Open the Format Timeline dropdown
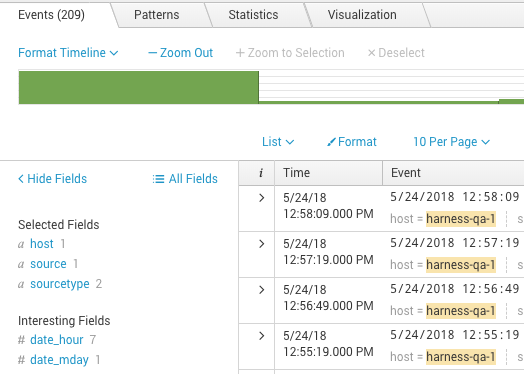Viewport: 524px width, 374px height. tap(68, 53)
